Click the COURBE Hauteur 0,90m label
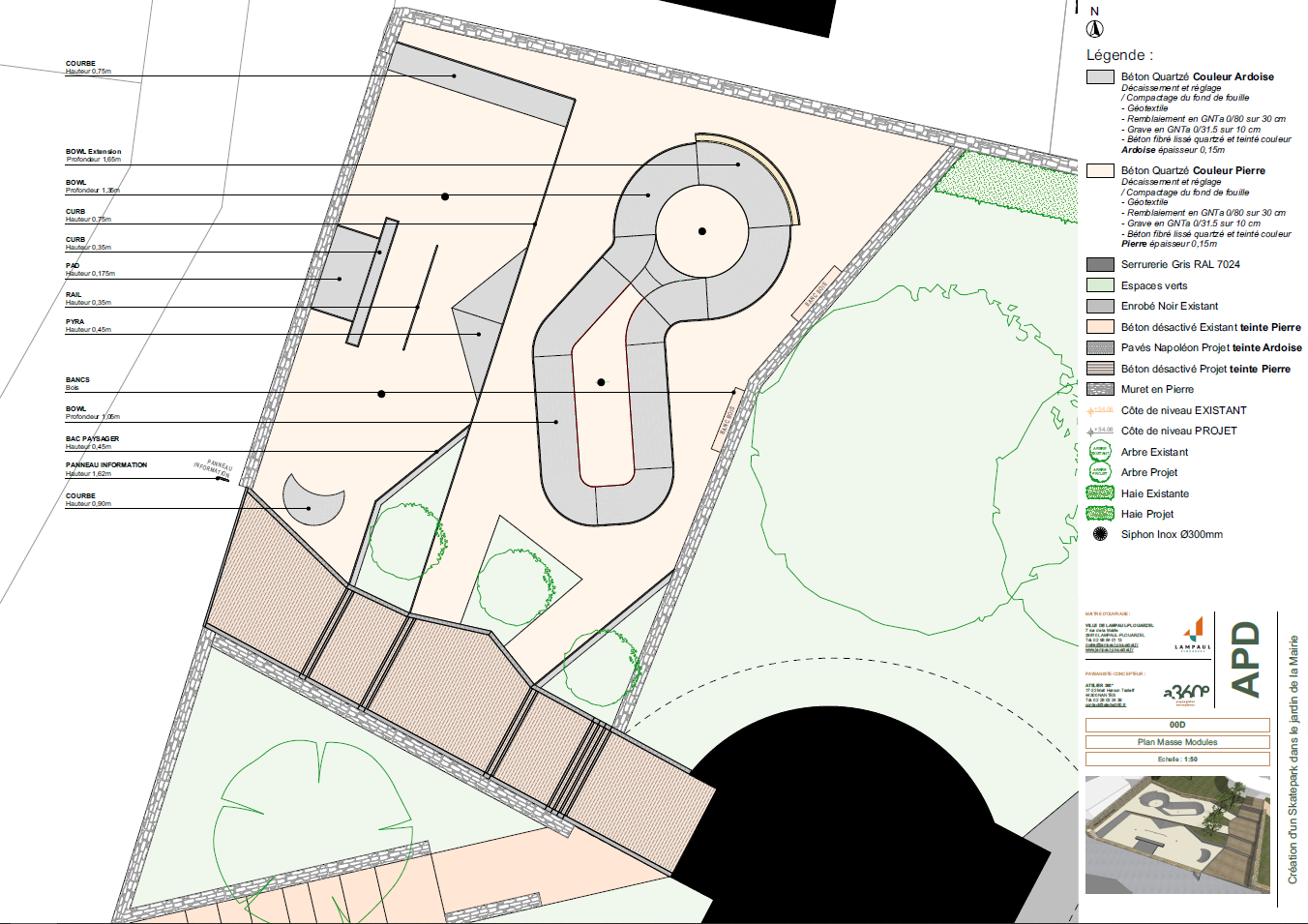1308x924 pixels. pos(88,499)
